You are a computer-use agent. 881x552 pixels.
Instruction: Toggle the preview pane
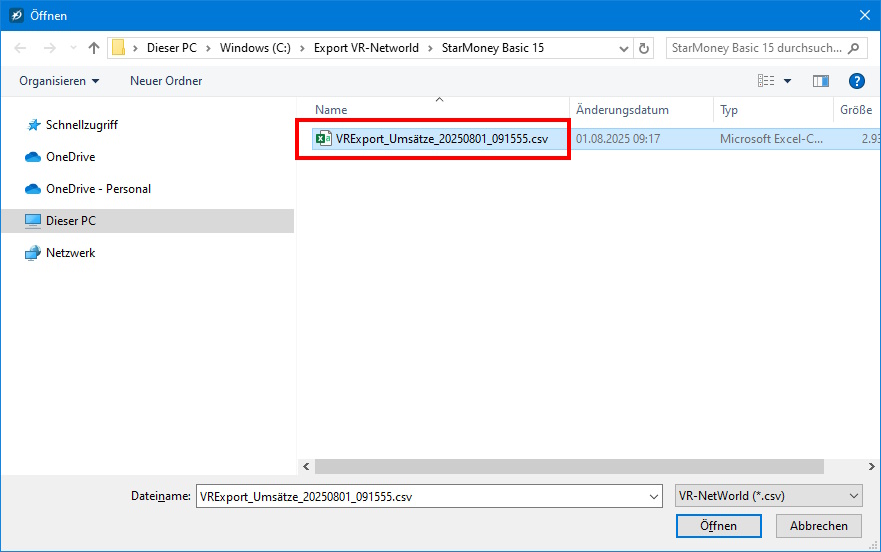[821, 82]
